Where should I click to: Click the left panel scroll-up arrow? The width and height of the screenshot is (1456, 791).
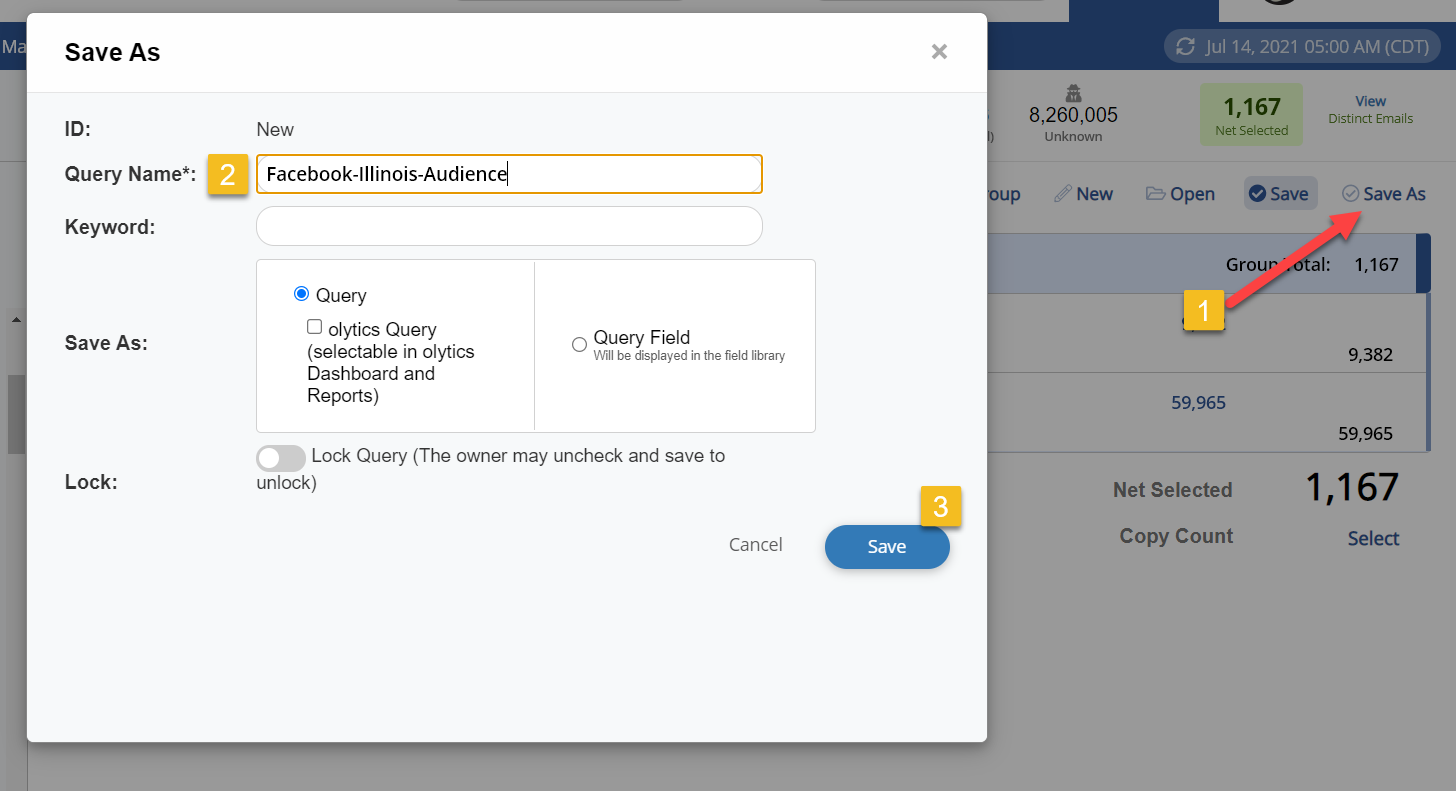16,320
